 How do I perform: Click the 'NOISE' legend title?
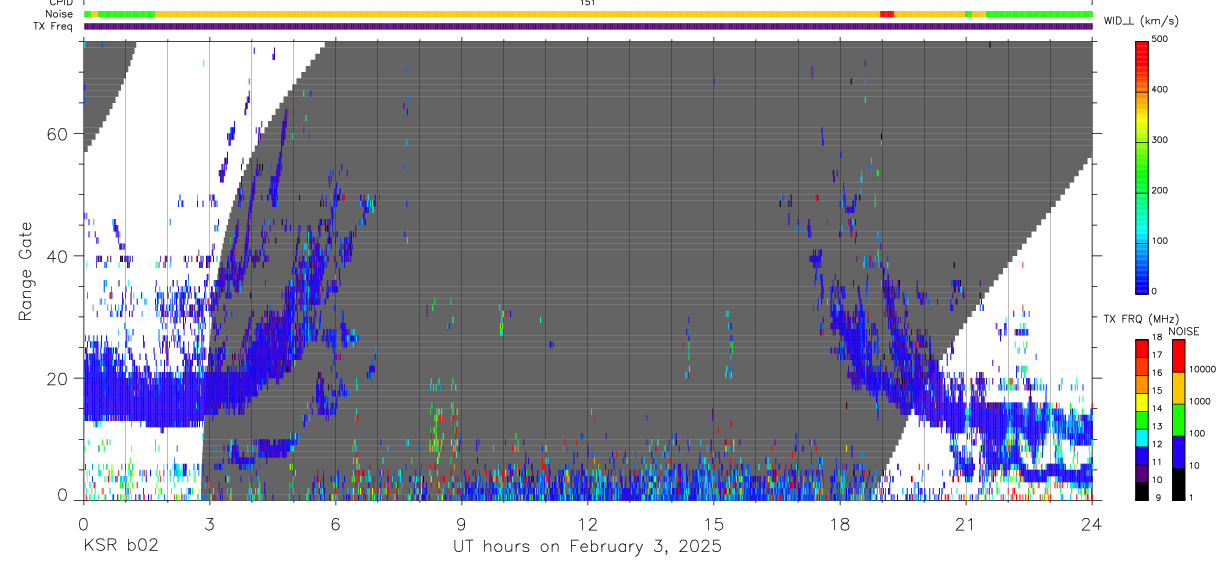1182,331
